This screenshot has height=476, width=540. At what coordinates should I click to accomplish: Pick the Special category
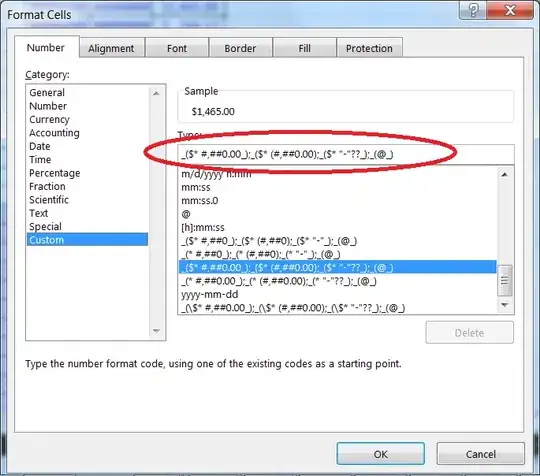pyautogui.click(x=87, y=227)
